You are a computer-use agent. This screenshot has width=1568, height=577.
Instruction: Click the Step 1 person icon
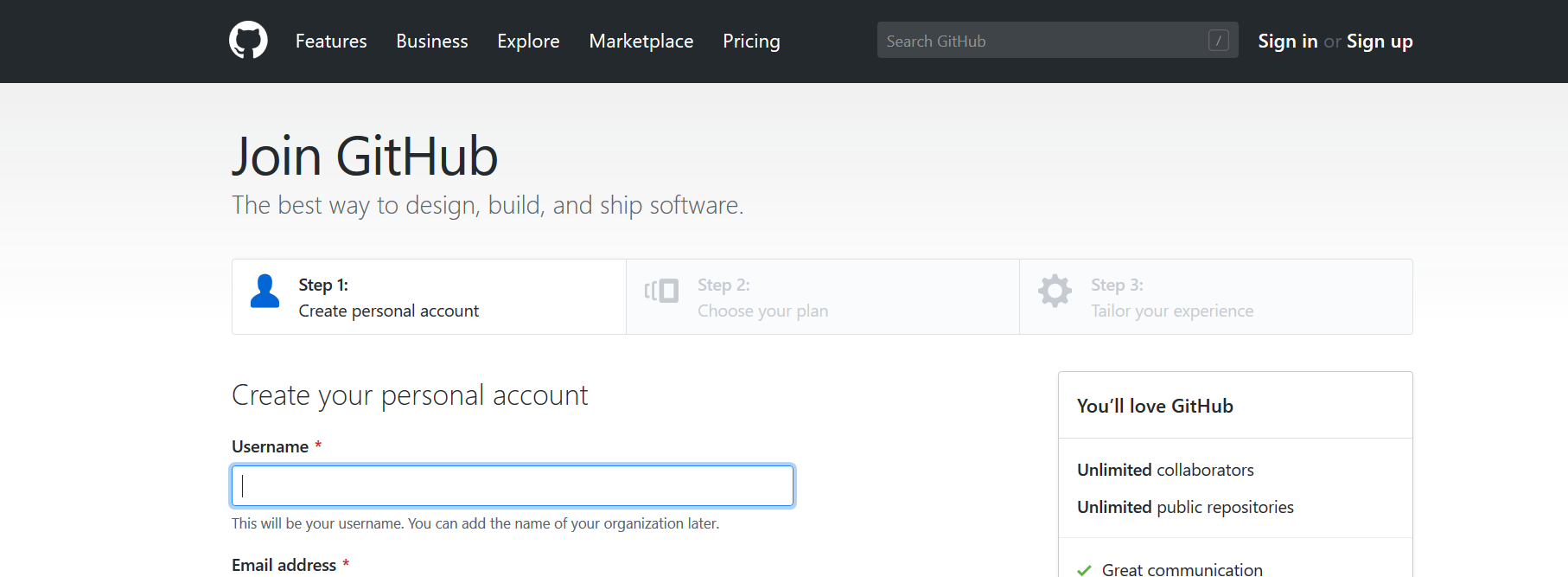[x=265, y=292]
